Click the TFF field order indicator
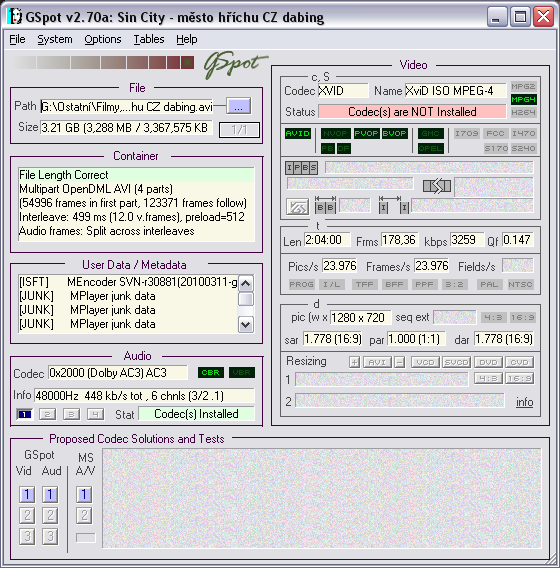This screenshot has width=560, height=568. 364,284
